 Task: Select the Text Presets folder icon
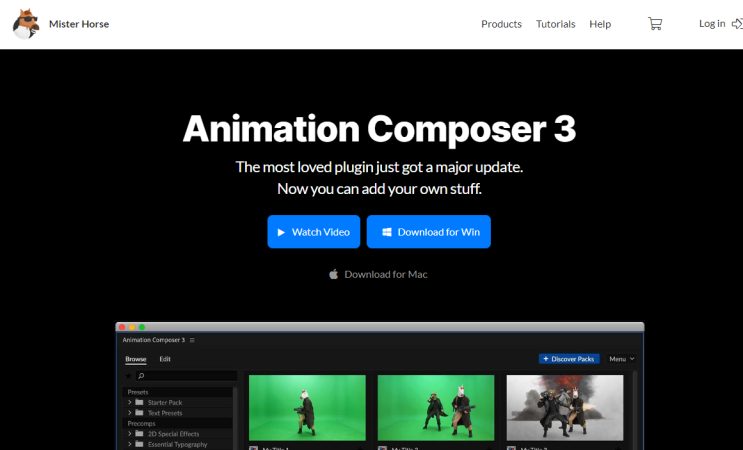coord(139,413)
